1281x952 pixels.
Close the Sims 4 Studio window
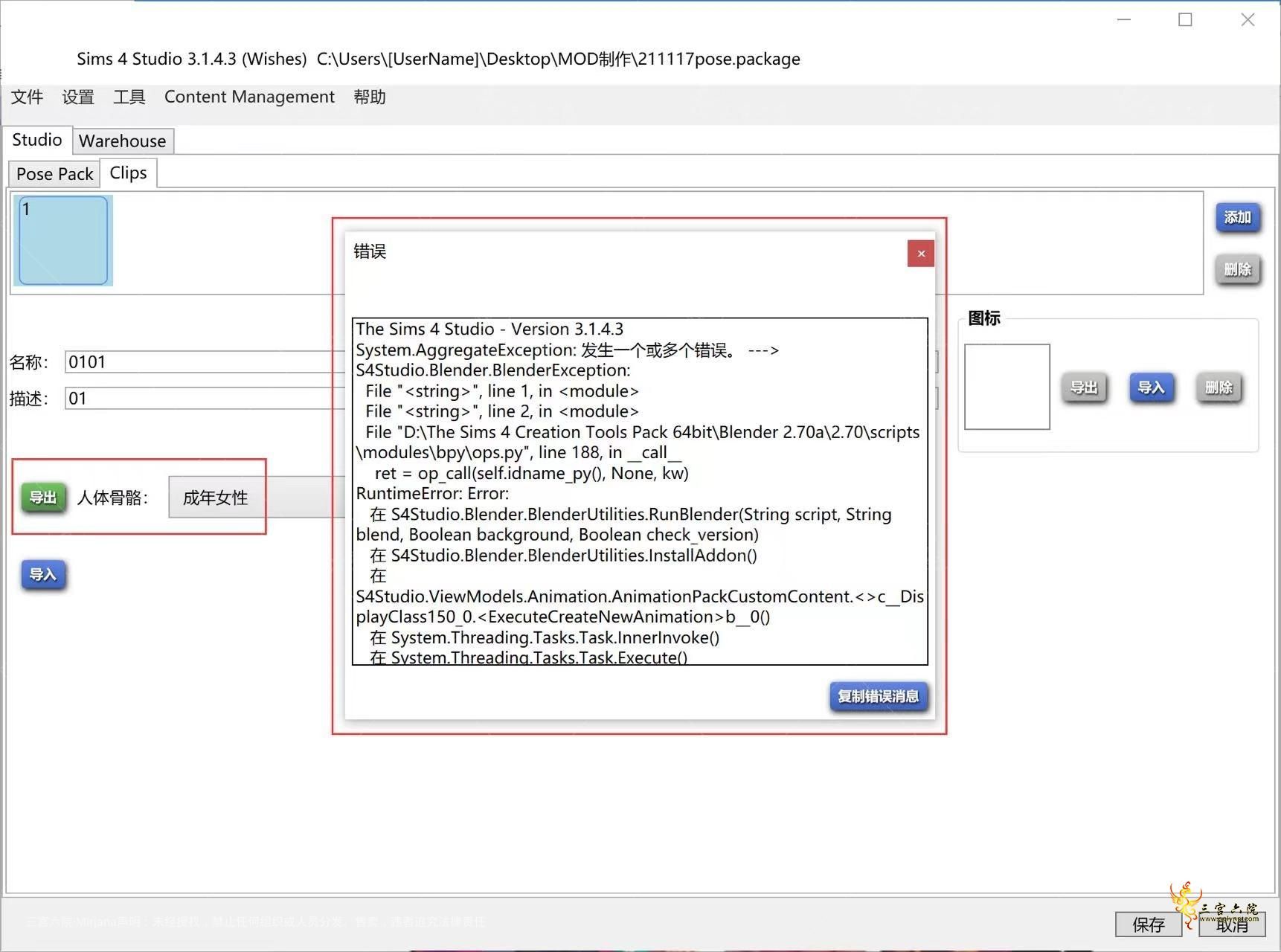(x=1248, y=20)
